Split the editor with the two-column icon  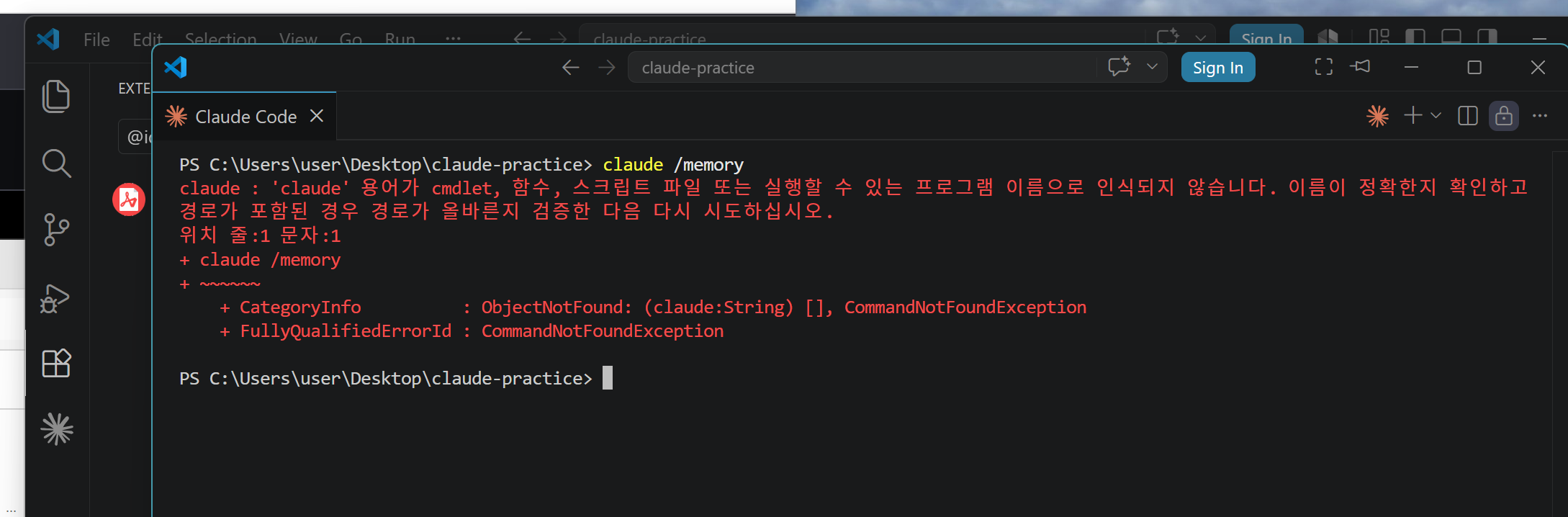click(1467, 116)
